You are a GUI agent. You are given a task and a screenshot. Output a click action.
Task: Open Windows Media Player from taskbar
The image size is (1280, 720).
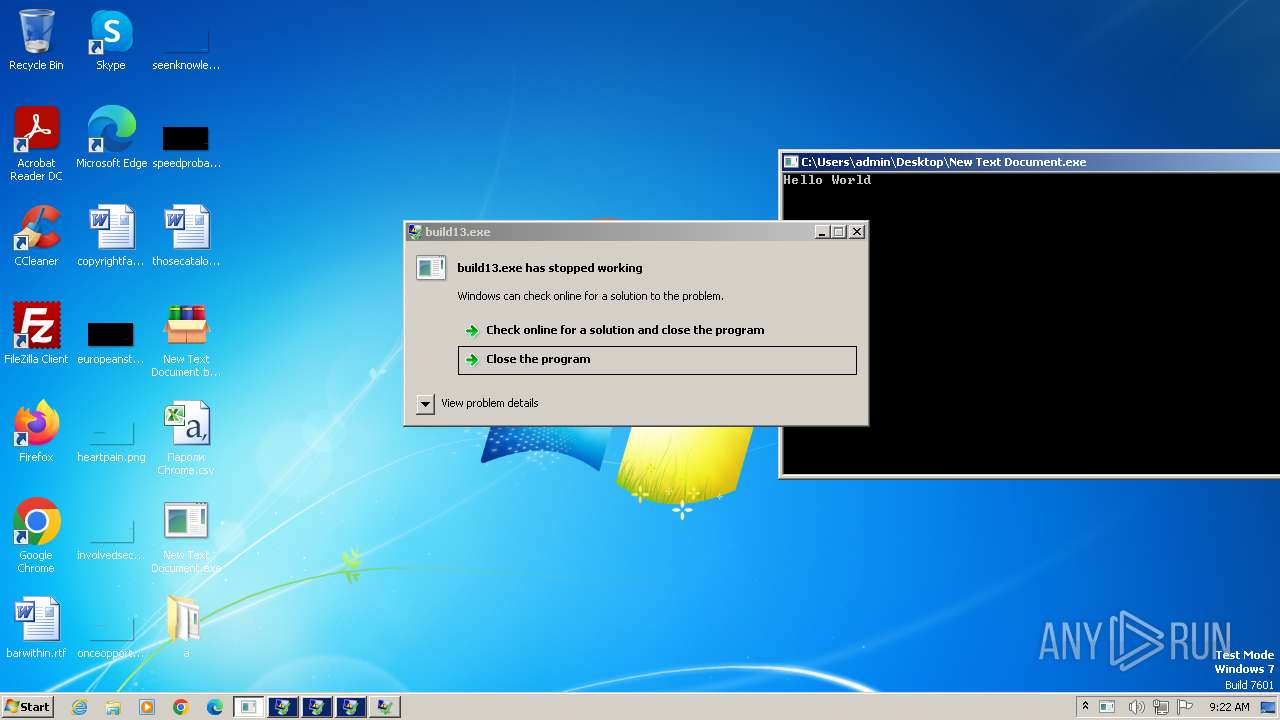pyautogui.click(x=147, y=707)
